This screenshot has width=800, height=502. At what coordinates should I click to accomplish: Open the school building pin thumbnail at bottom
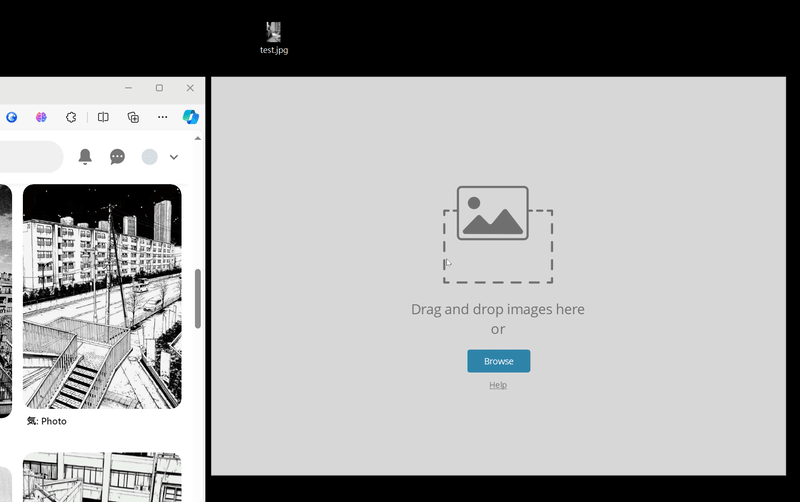coord(102,477)
